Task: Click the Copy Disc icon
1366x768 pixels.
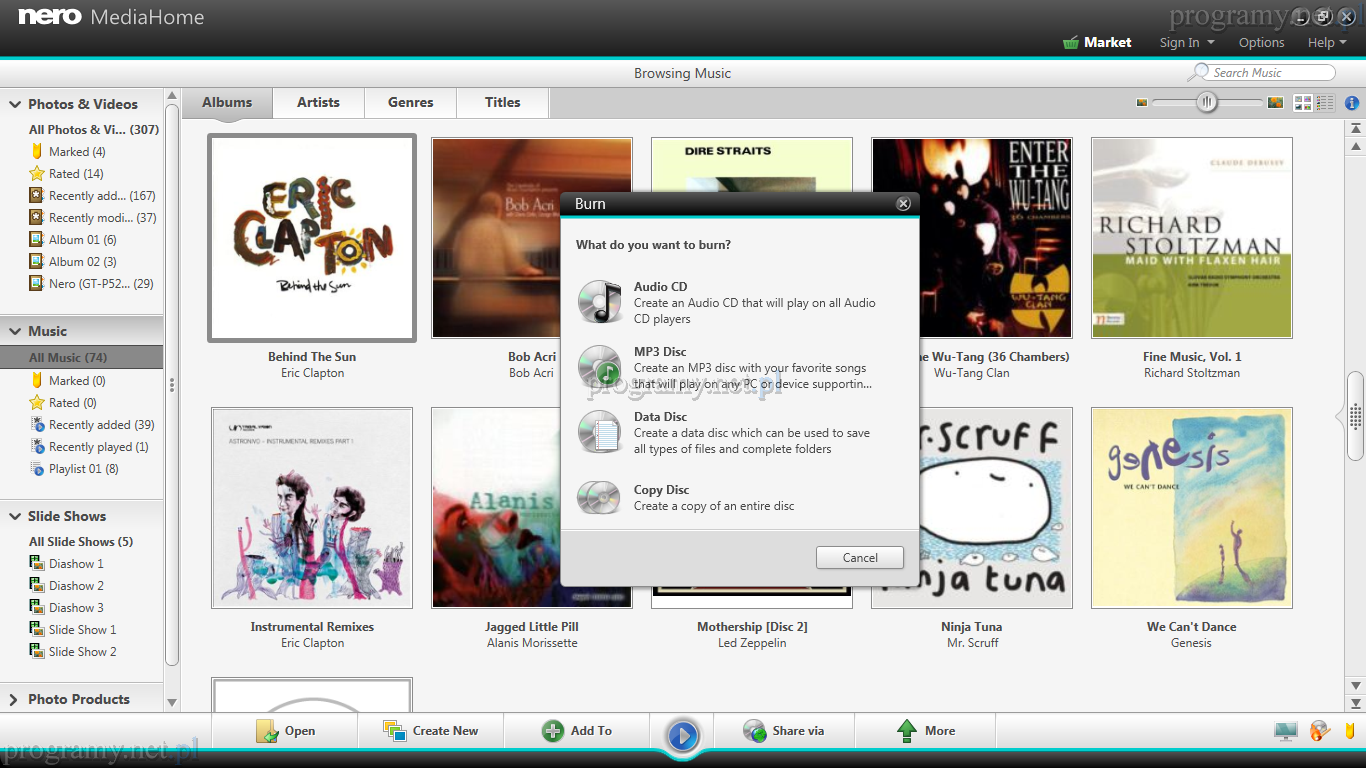Action: (x=600, y=497)
